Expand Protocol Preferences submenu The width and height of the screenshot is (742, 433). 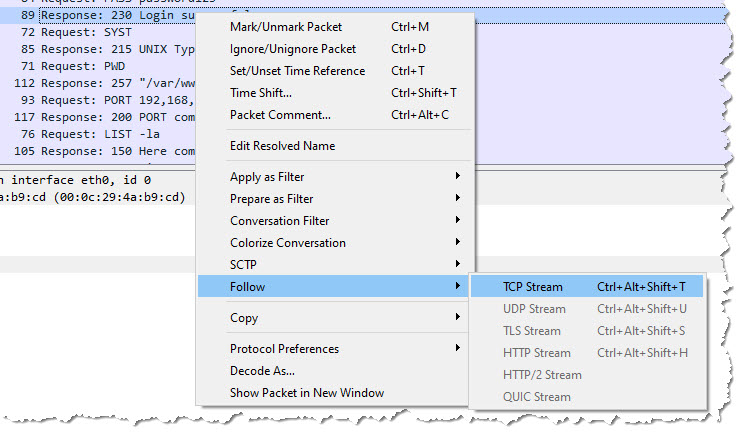point(284,349)
